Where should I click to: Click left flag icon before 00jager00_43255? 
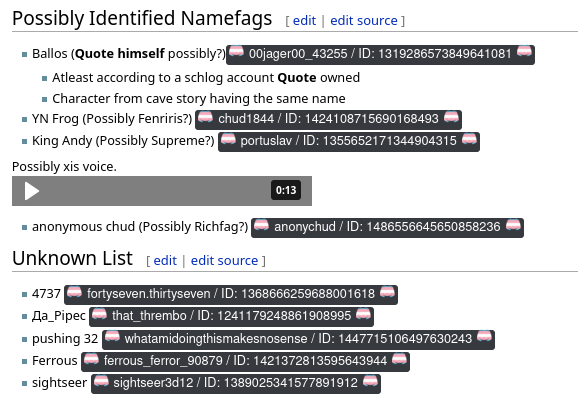pyautogui.click(x=236, y=51)
